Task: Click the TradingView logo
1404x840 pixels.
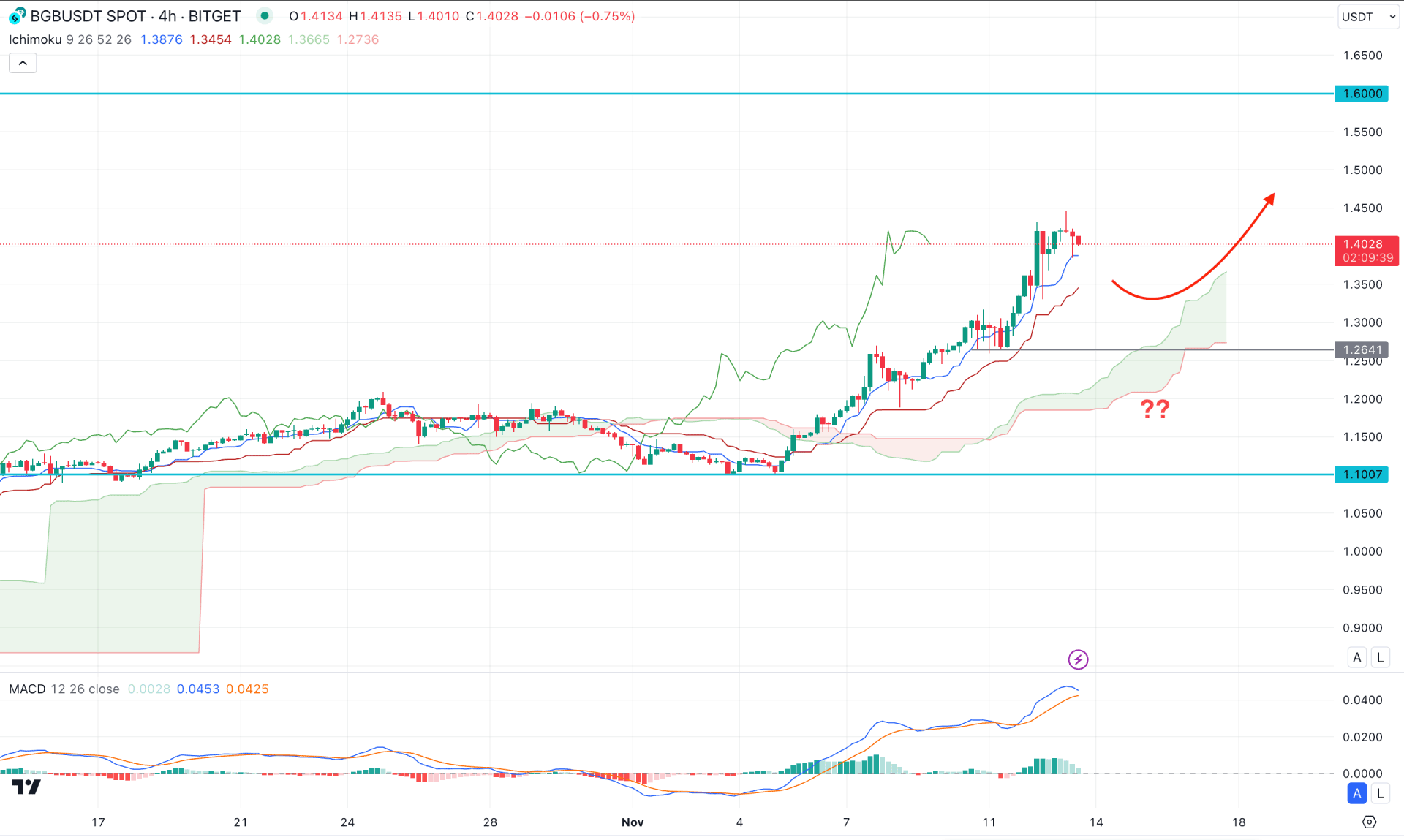Action: pos(26,787)
